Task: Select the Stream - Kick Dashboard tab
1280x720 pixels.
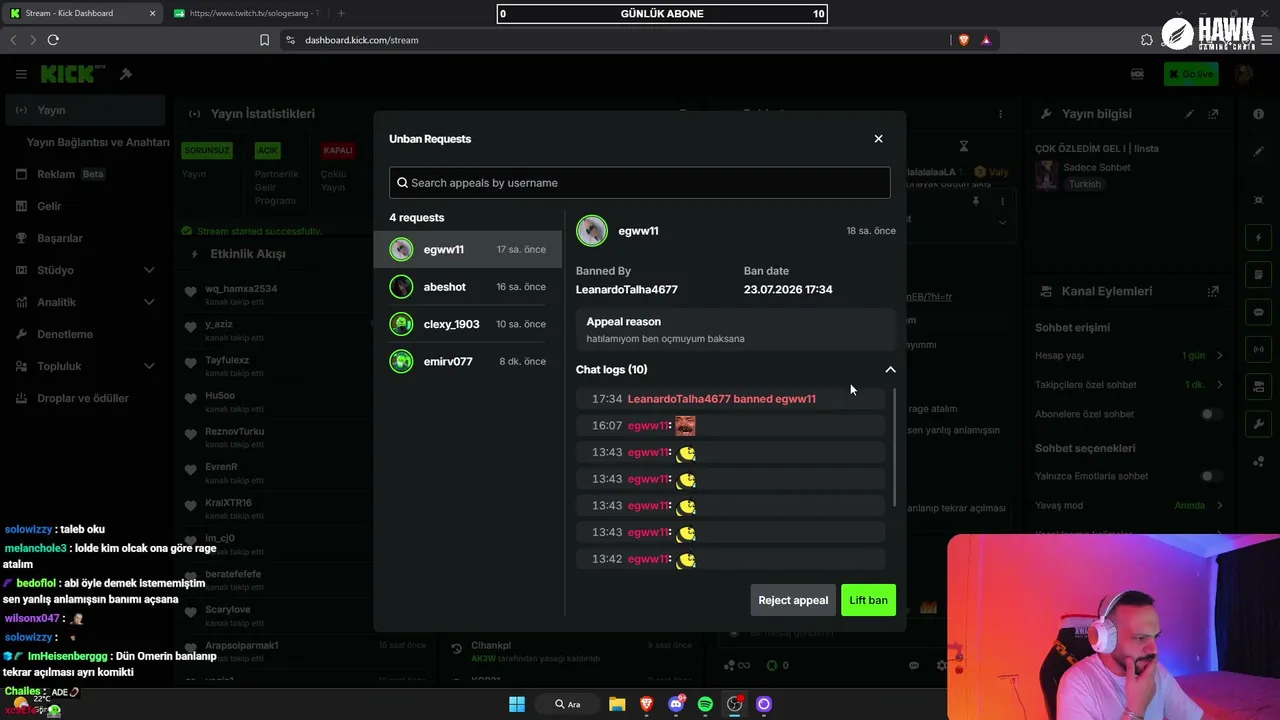Action: pyautogui.click(x=83, y=13)
